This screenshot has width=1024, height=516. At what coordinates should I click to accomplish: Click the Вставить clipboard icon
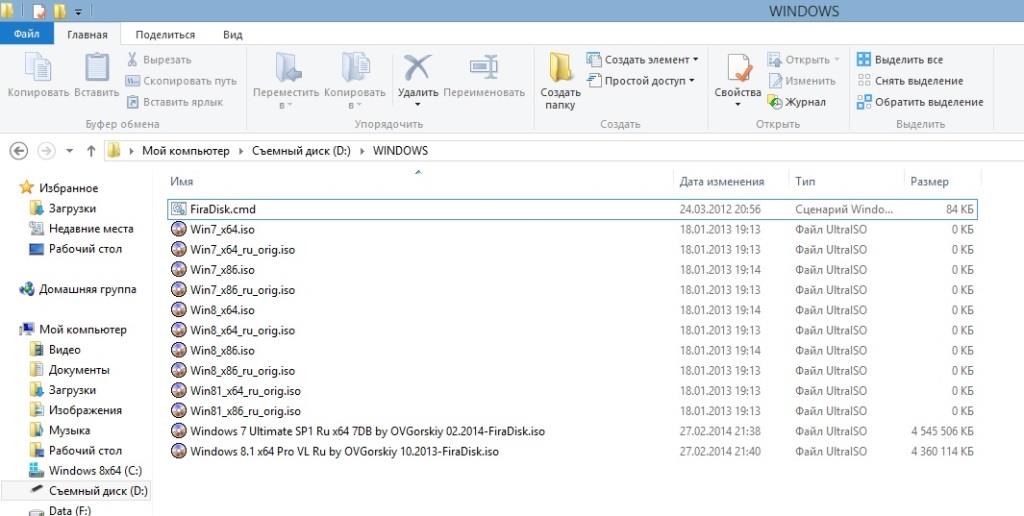coord(97,68)
